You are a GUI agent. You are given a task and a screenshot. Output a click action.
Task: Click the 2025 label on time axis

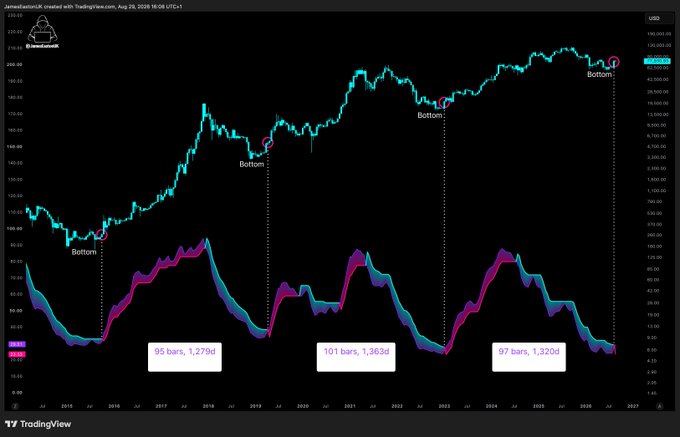[539, 406]
